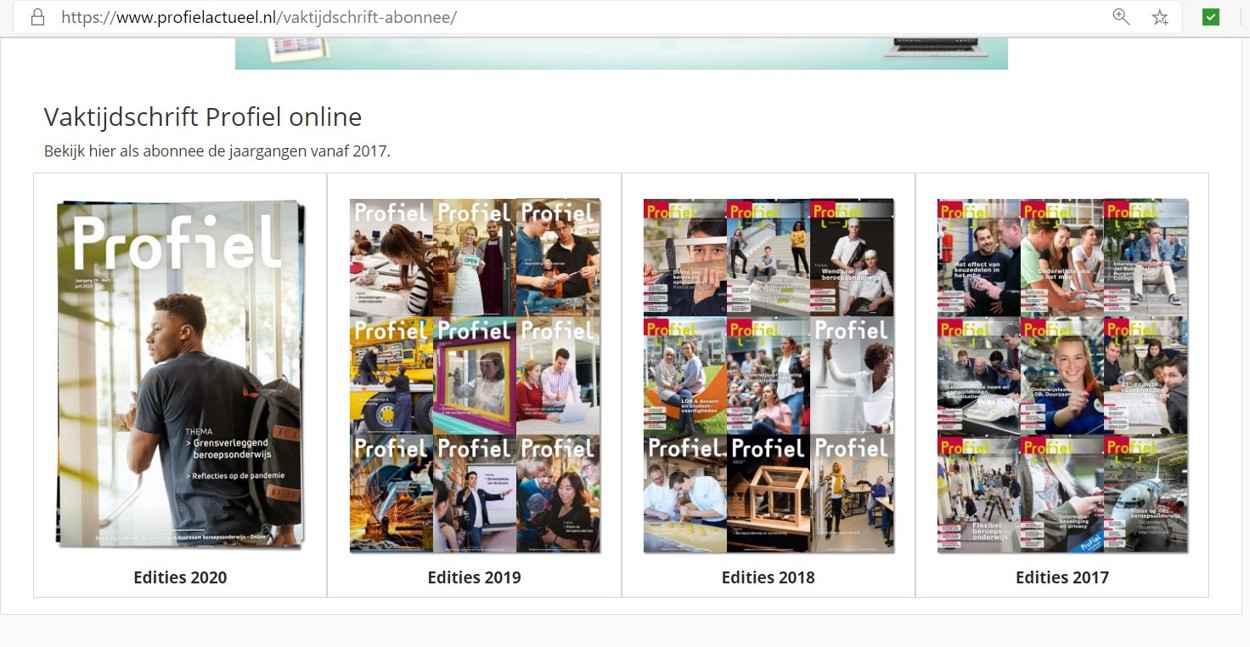Select the Edities 2018 text link

click(768, 577)
